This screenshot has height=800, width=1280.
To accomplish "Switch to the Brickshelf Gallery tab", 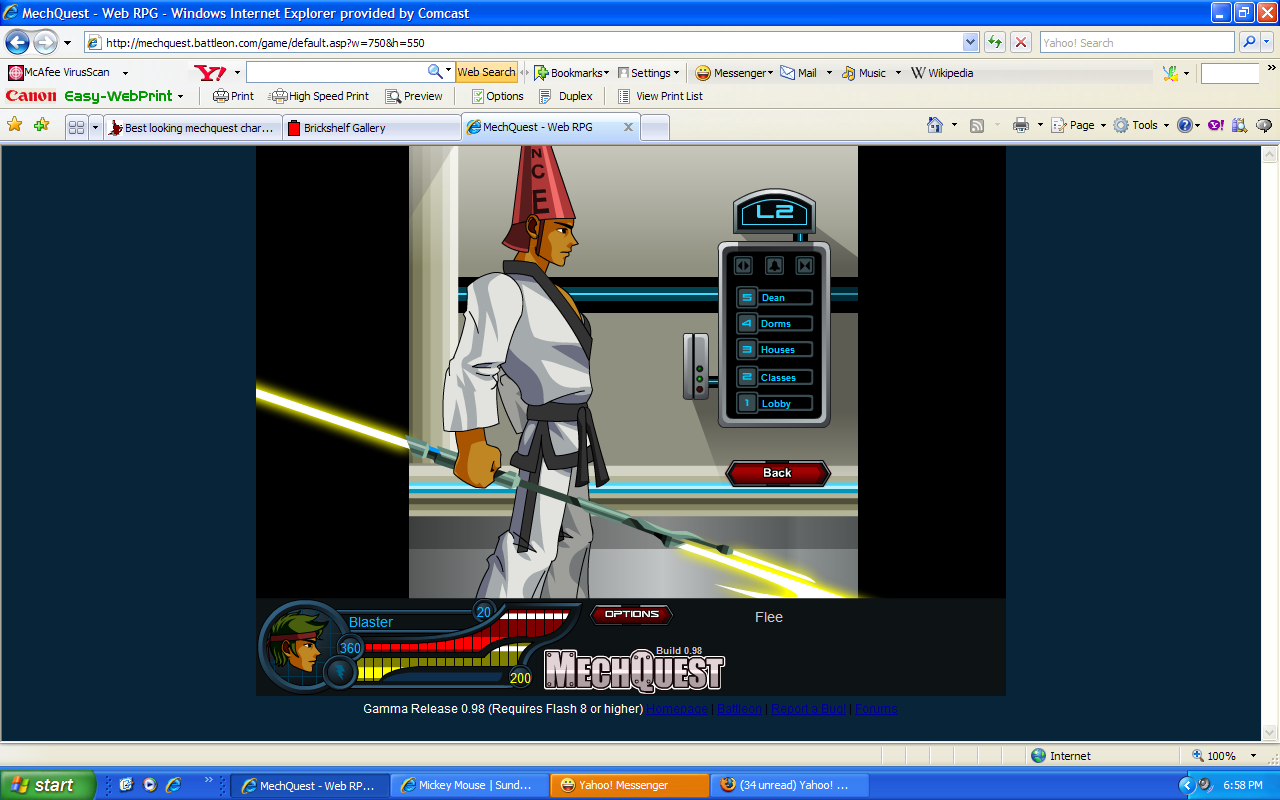I will [x=372, y=127].
